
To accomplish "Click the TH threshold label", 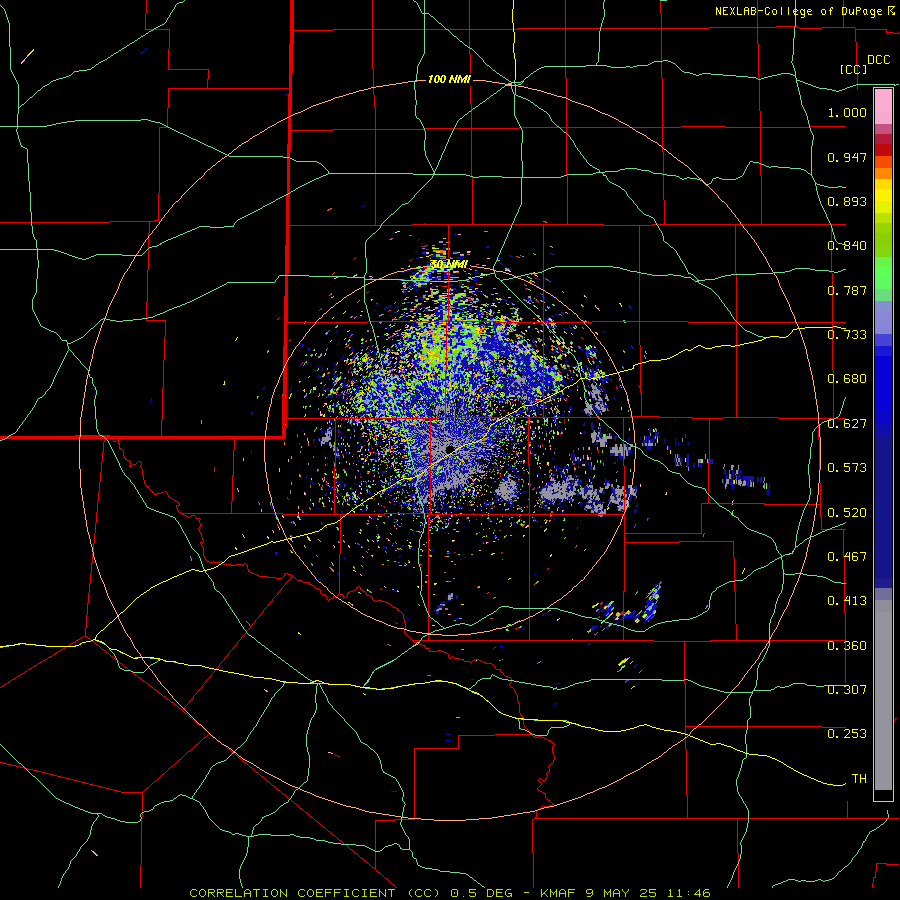I will coord(859,779).
